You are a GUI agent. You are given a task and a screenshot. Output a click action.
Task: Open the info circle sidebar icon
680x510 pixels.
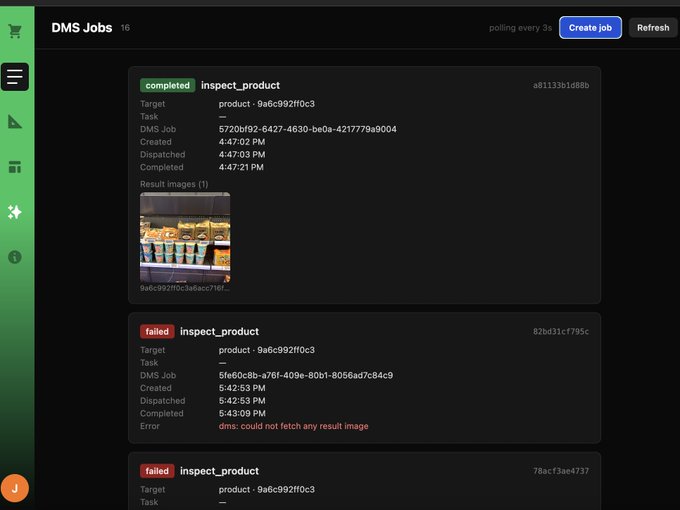pyautogui.click(x=15, y=257)
